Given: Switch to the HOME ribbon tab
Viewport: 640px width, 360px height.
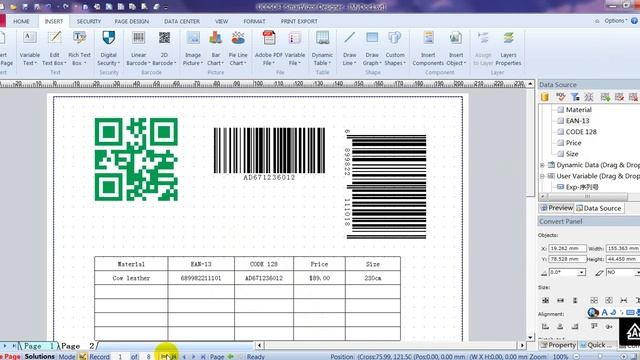Looking at the screenshot, I should 21,21.
